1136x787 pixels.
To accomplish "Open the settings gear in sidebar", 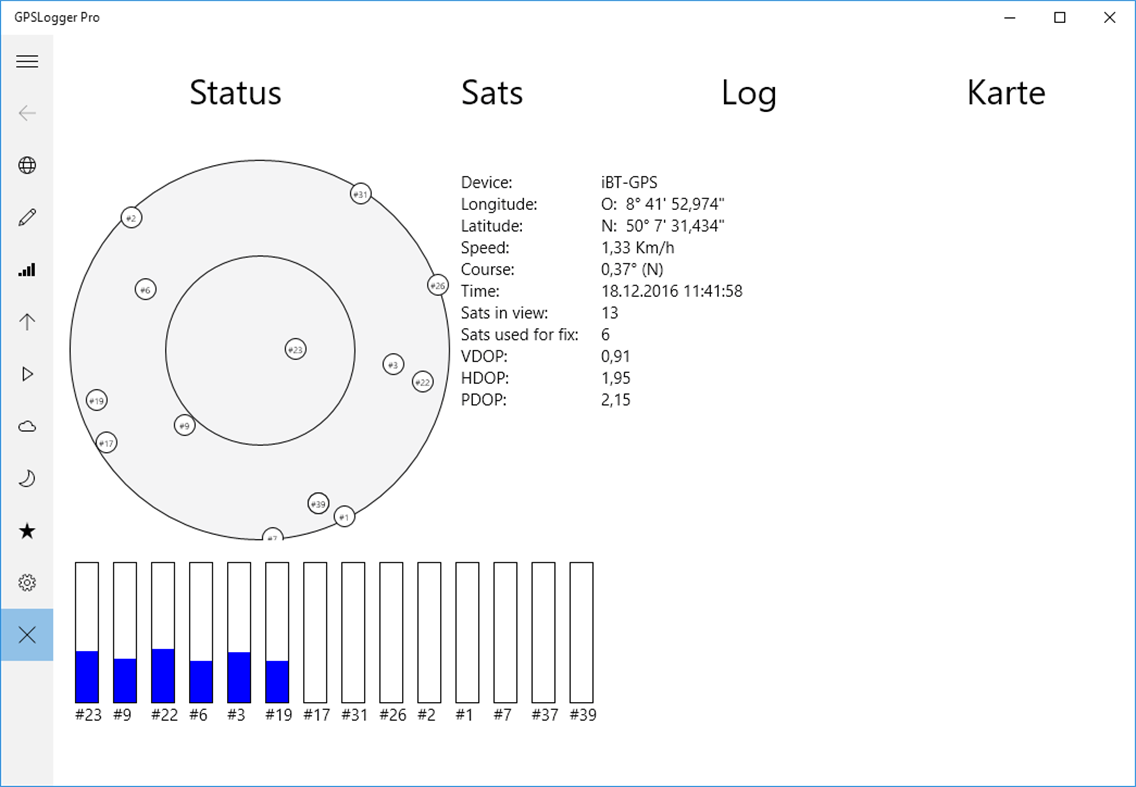I will tap(27, 582).
